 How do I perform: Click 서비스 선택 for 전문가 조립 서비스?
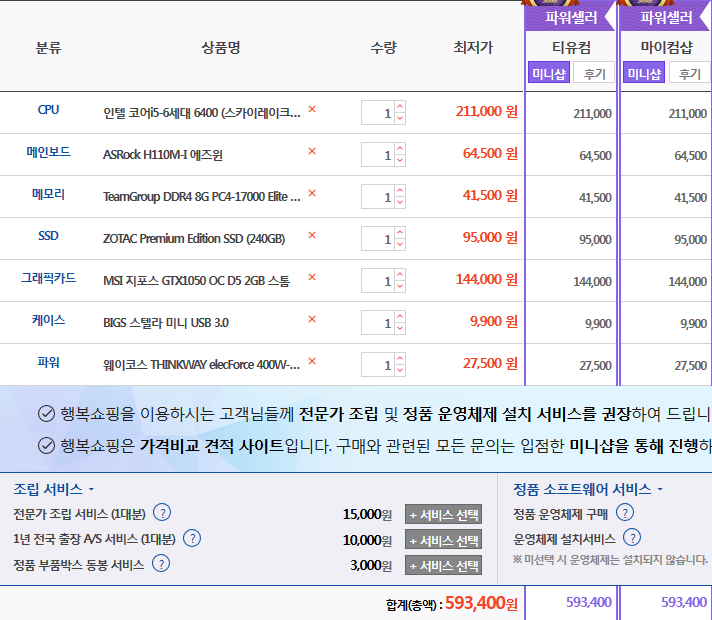[x=443, y=514]
